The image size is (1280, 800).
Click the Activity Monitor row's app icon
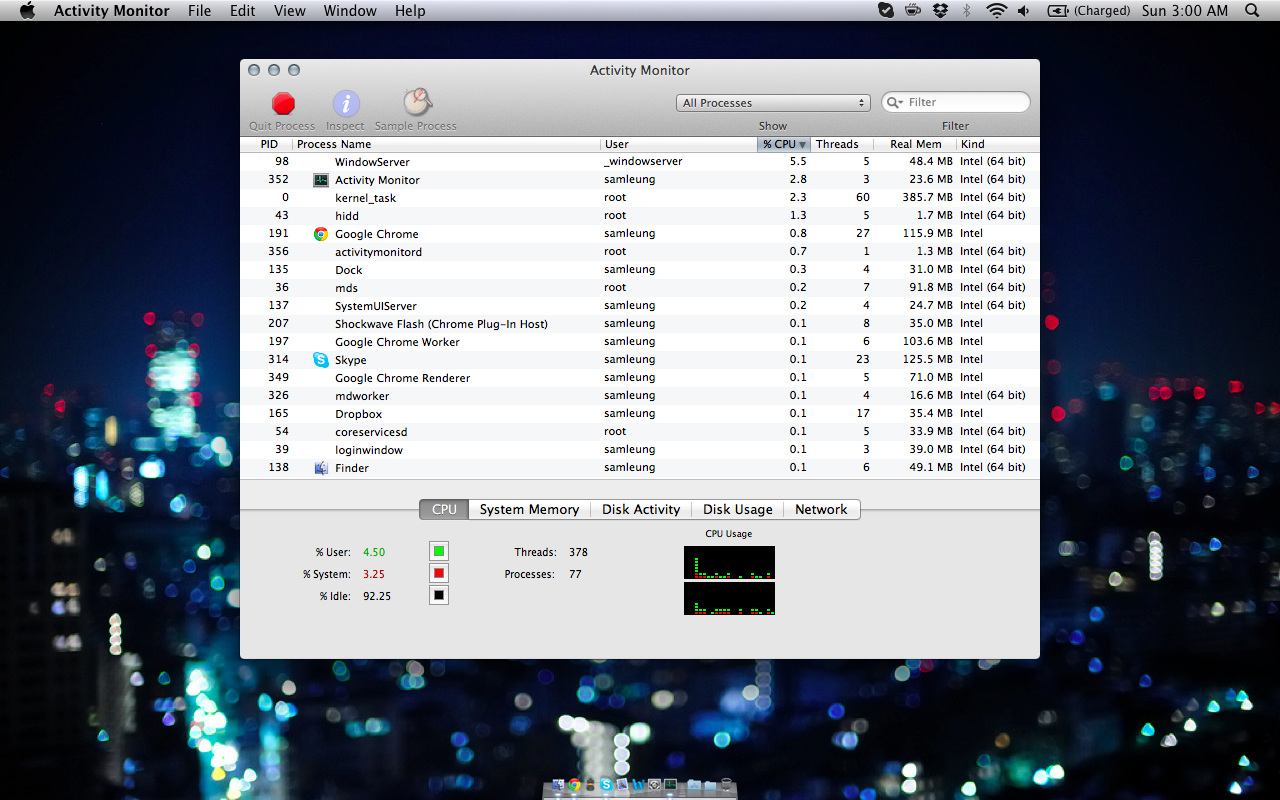coord(321,180)
